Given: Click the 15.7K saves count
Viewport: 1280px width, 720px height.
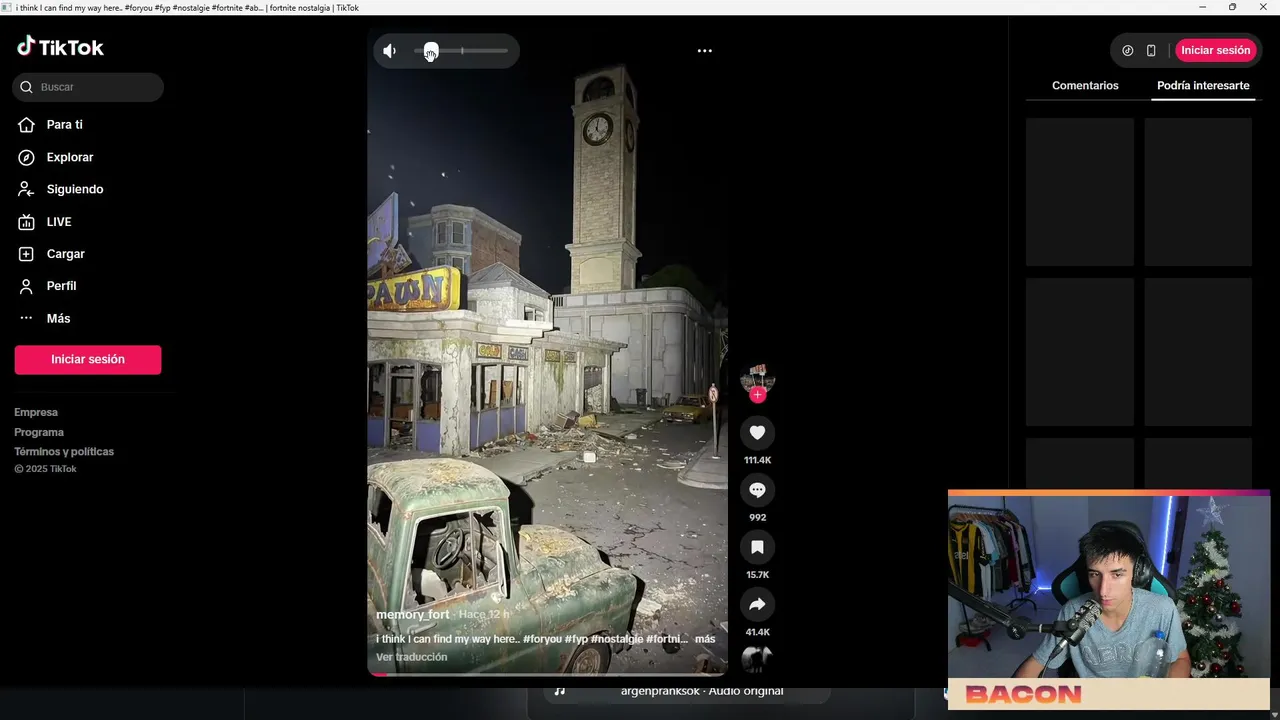Looking at the screenshot, I should (x=757, y=575).
